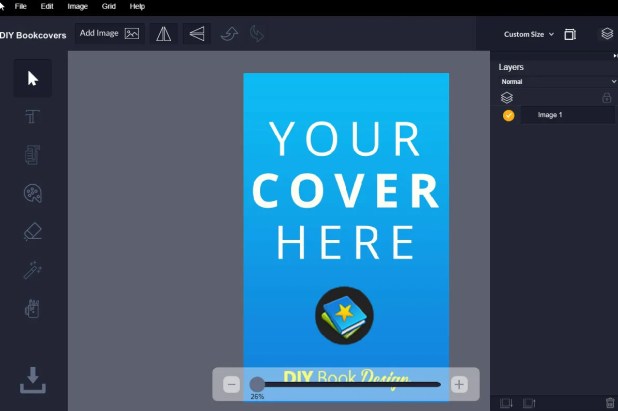Click the stacked layers icon in Layers panel

click(507, 97)
